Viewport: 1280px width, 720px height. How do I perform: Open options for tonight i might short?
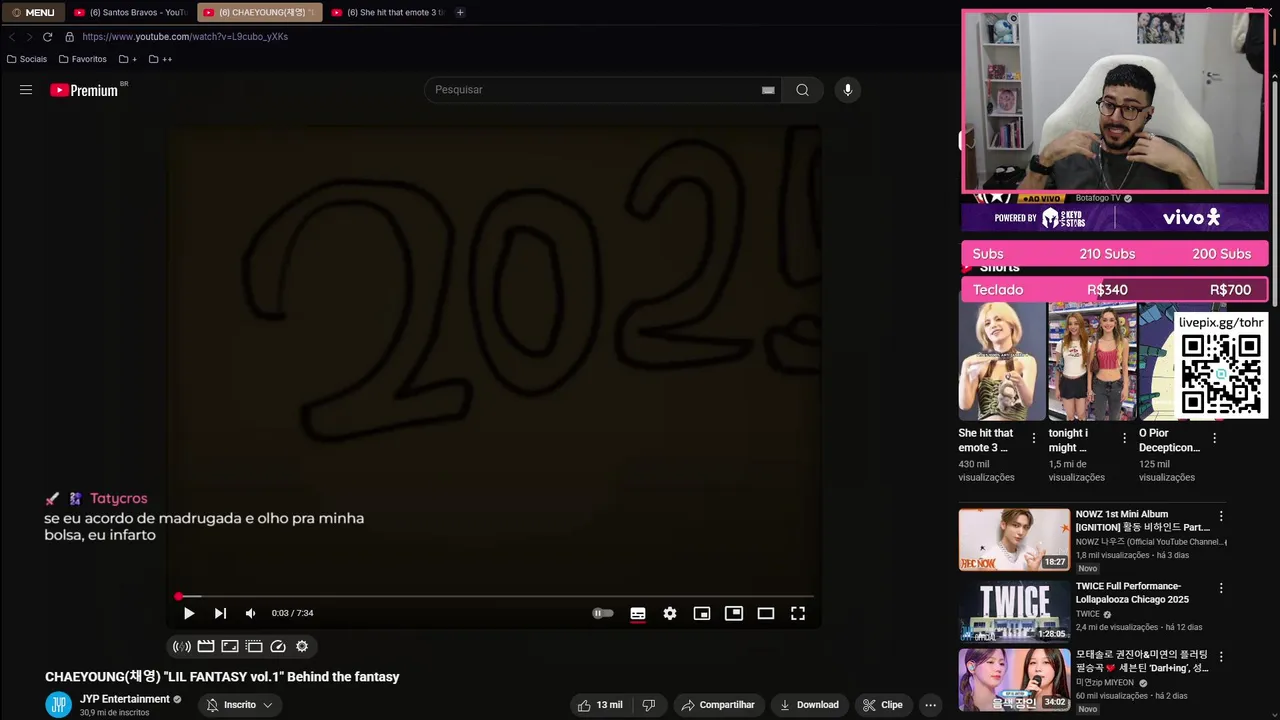pyautogui.click(x=1124, y=439)
